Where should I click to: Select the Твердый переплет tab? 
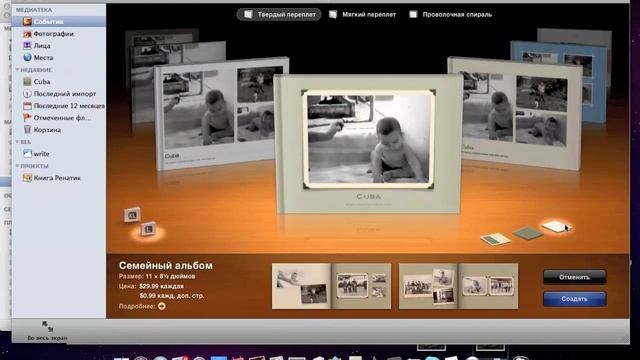coord(279,14)
